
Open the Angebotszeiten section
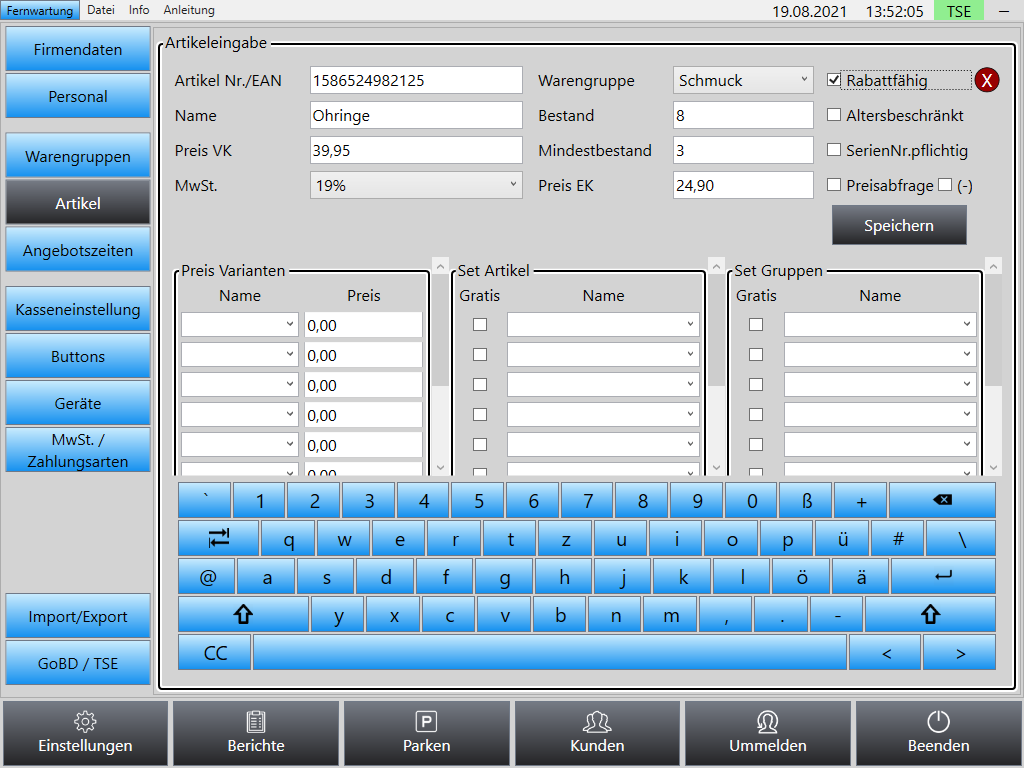78,250
